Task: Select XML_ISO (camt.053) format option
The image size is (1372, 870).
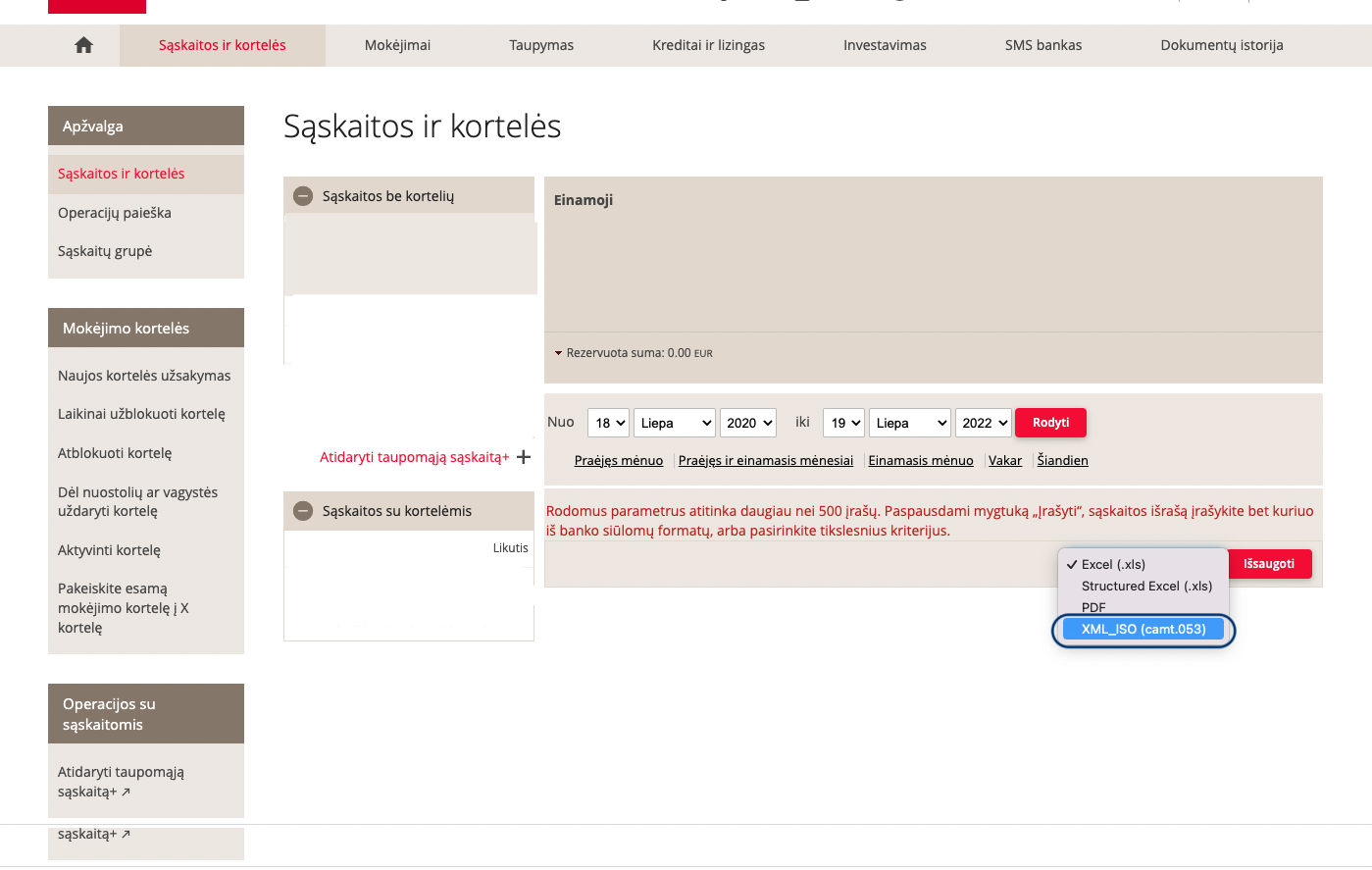Action: [1143, 630]
